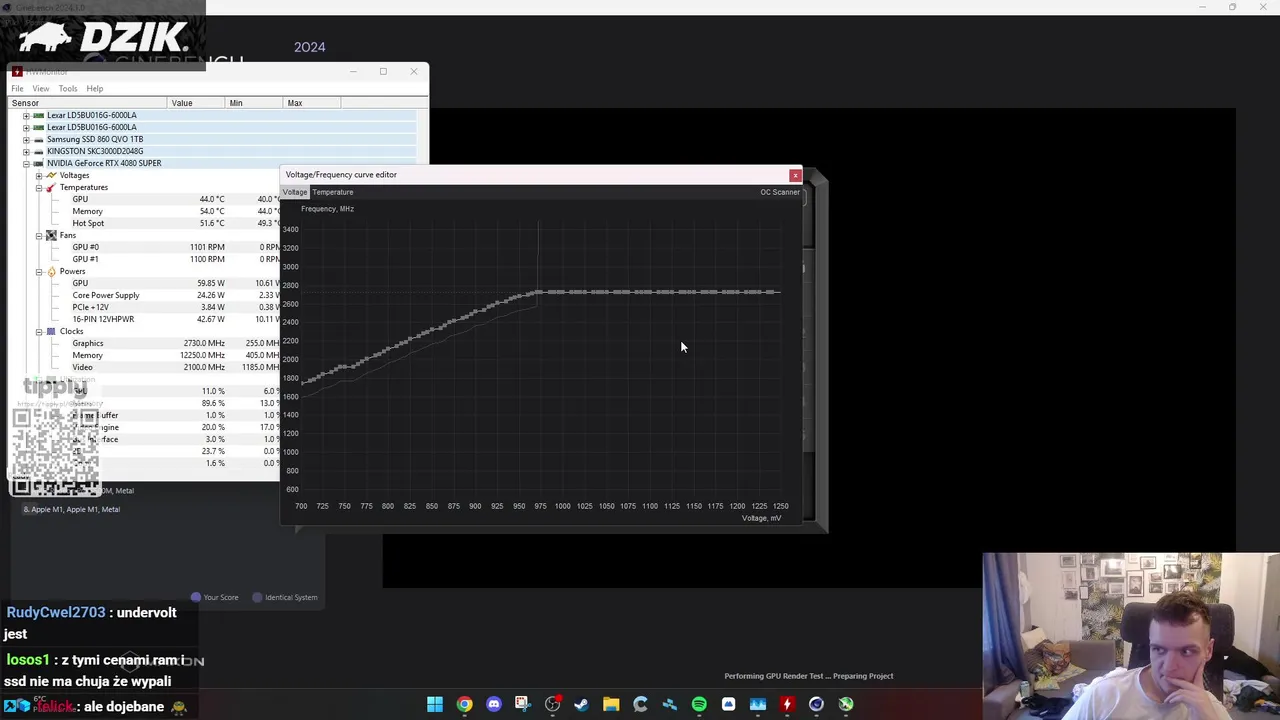Switch to HWMonitor red lightning taskbar icon
The image size is (1280, 720).
(787, 704)
